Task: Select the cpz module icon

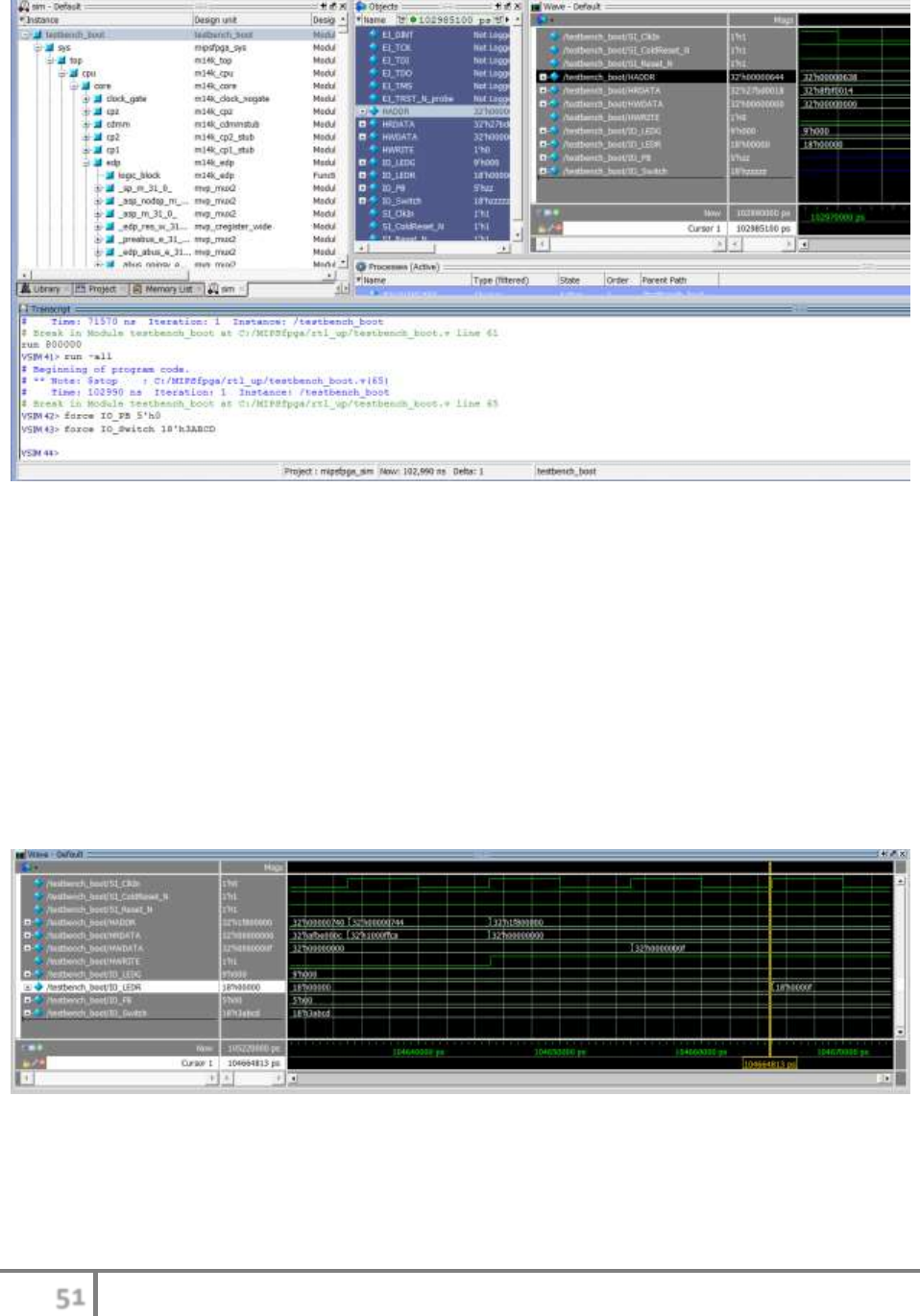Action: coord(98,111)
